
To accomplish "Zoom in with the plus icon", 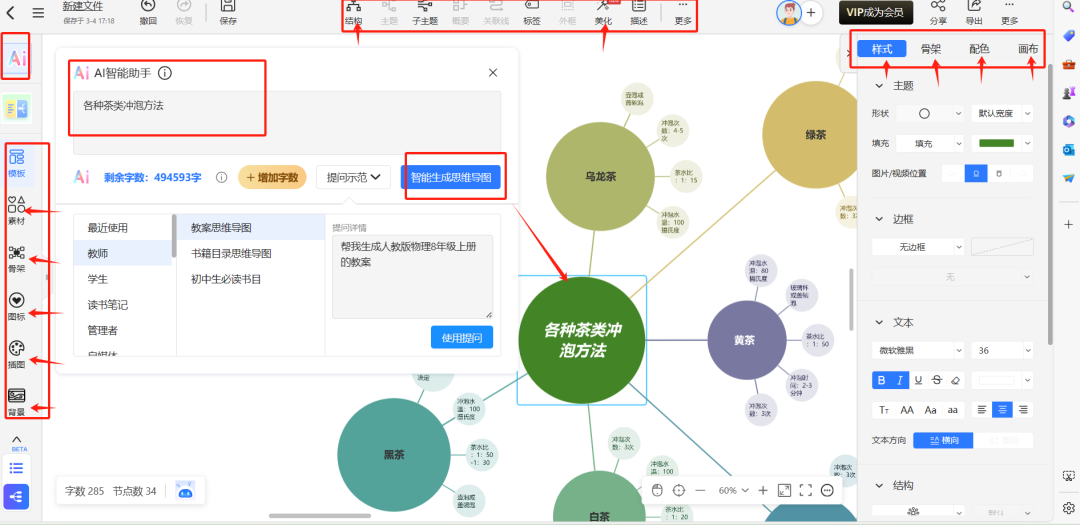I will (x=762, y=491).
